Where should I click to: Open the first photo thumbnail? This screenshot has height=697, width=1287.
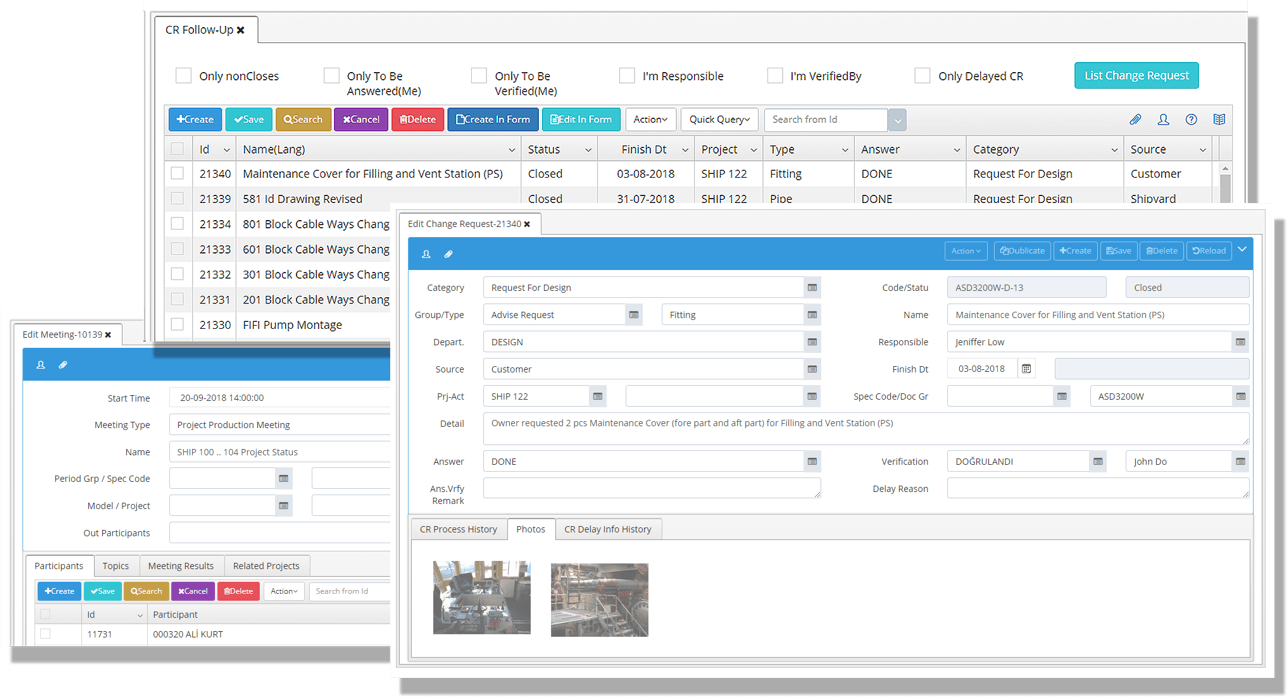pos(481,597)
